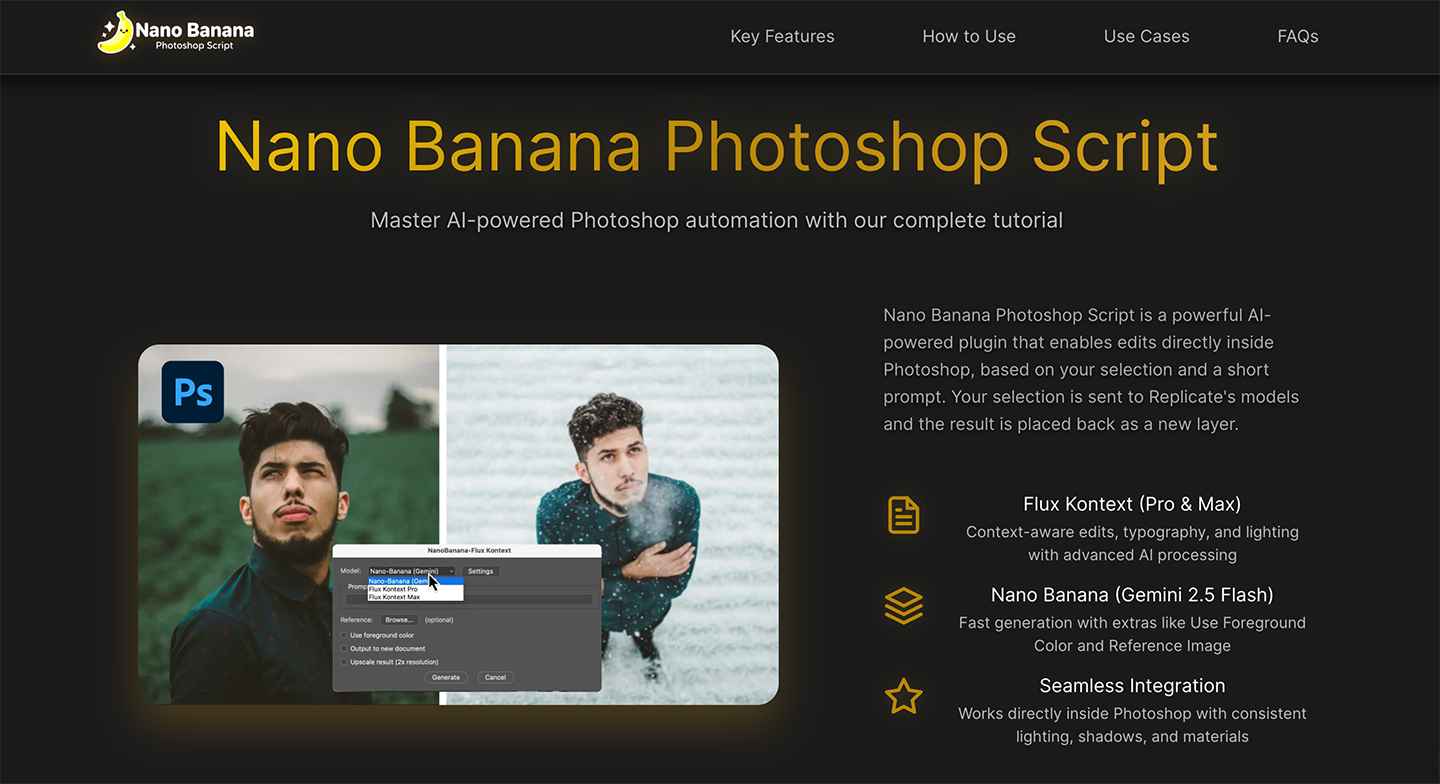Select Flux Kontext Max in the dropdown
This screenshot has width=1440, height=784.
[x=394, y=597]
